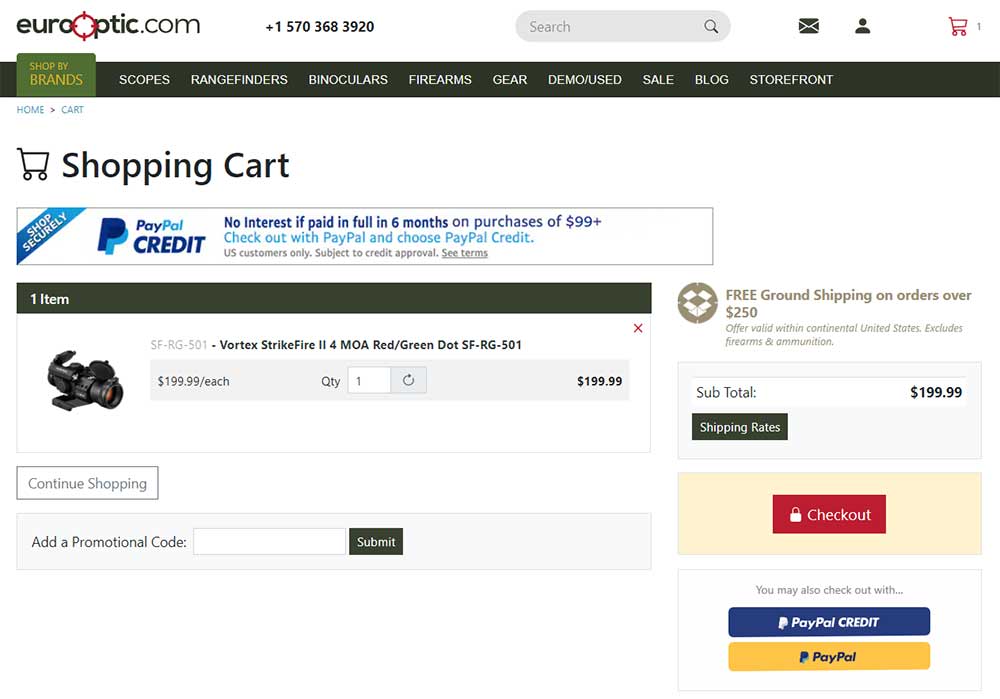Click Continue Shopping
This screenshot has height=699, width=1000.
87,483
